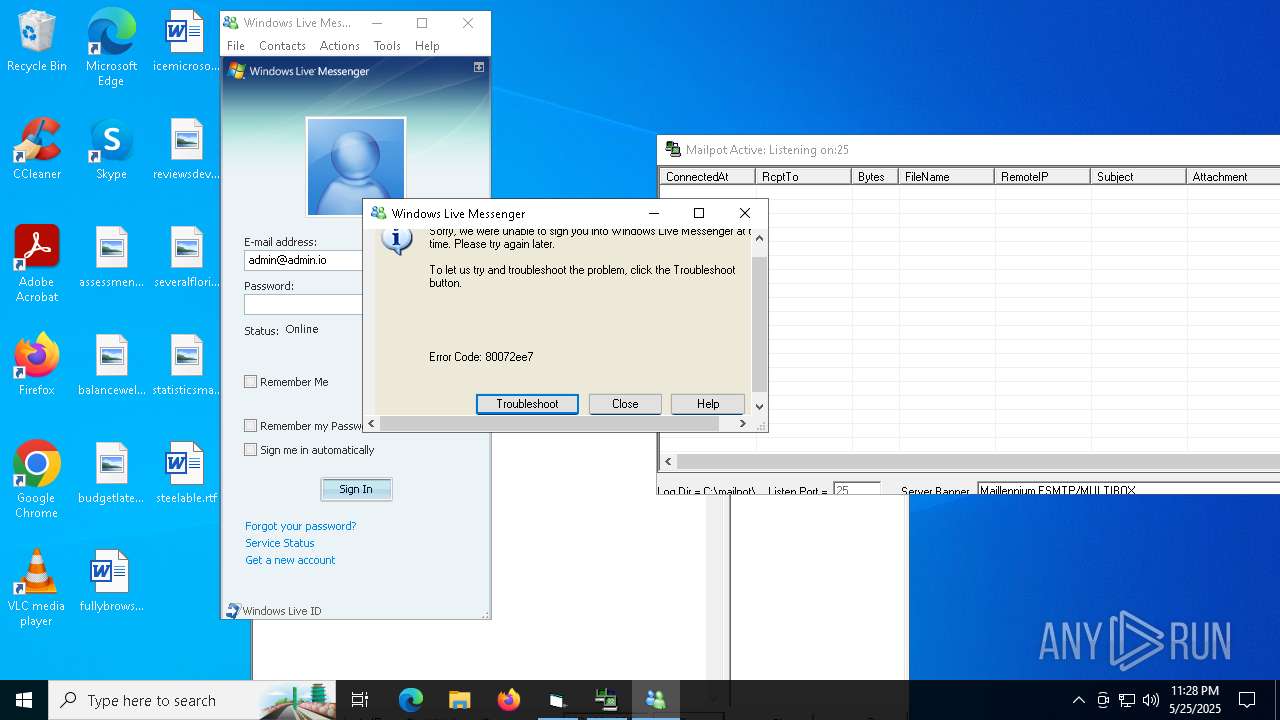
Task: Open the Contacts menu
Action: tap(282, 46)
